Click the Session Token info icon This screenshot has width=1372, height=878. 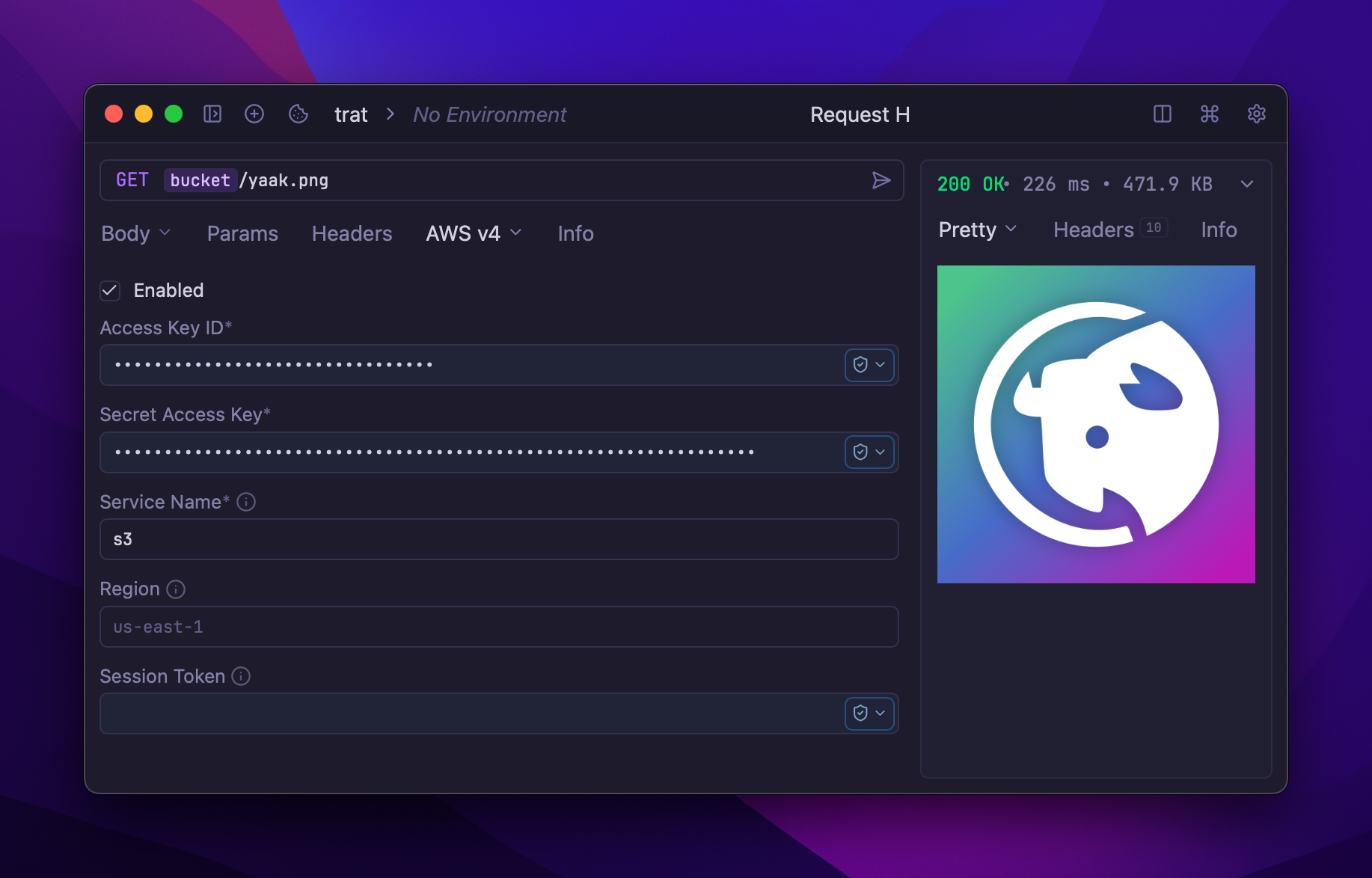click(x=241, y=676)
